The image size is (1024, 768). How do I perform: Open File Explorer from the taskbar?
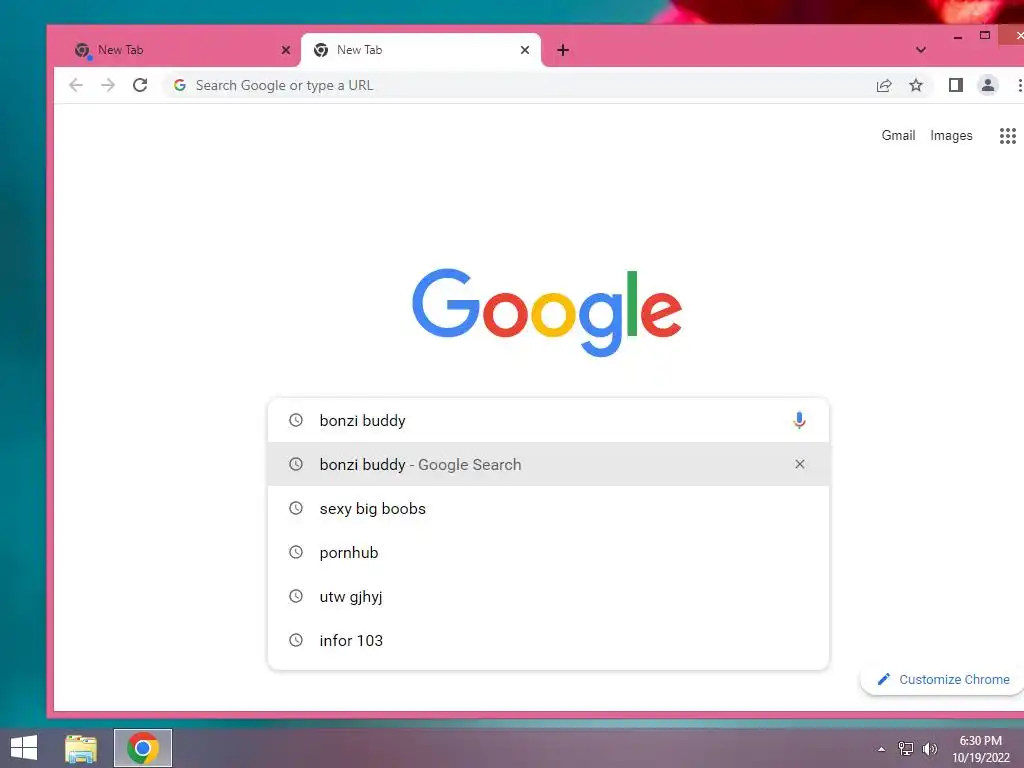pyautogui.click(x=81, y=748)
